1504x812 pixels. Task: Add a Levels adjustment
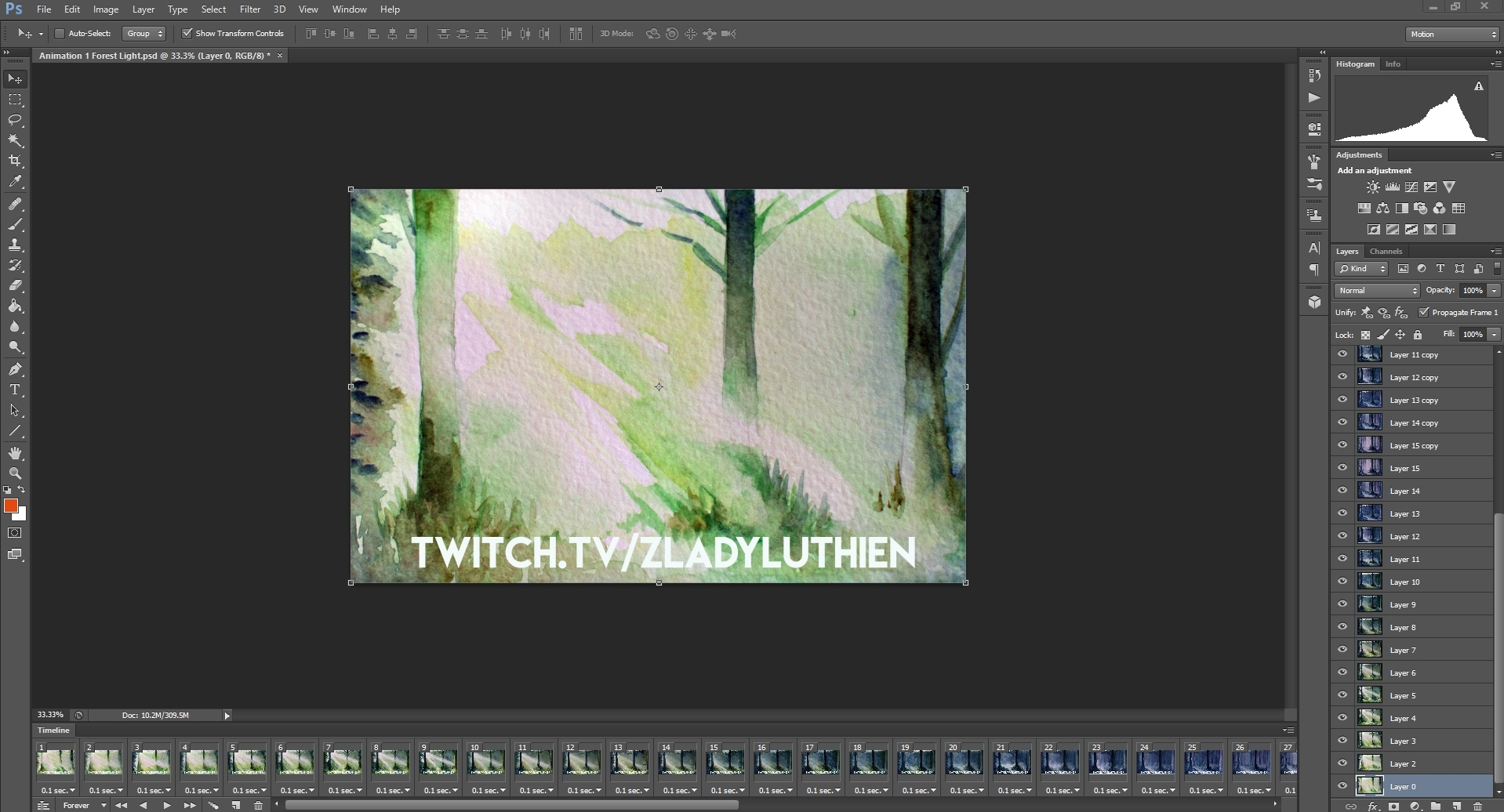[x=1393, y=187]
